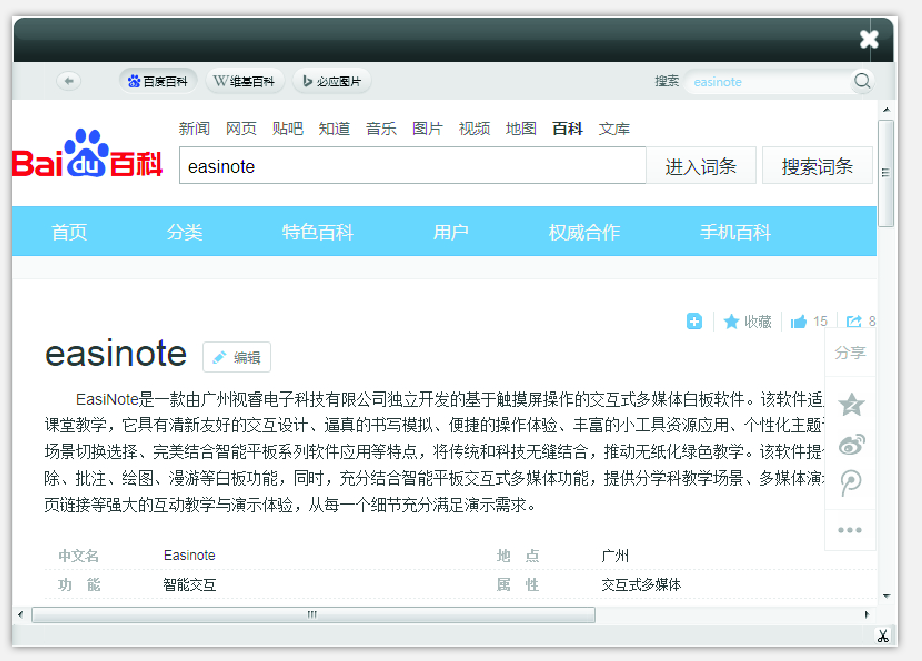Click the 交互式多媒体 value for 属性
The height and width of the screenshot is (661, 922).
(x=641, y=585)
